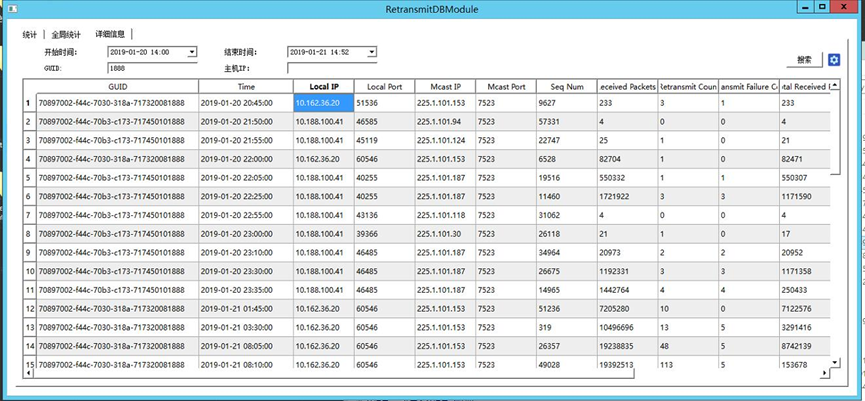The image size is (865, 401).
Task: Click the Received Packets column header
Action: pos(627,87)
